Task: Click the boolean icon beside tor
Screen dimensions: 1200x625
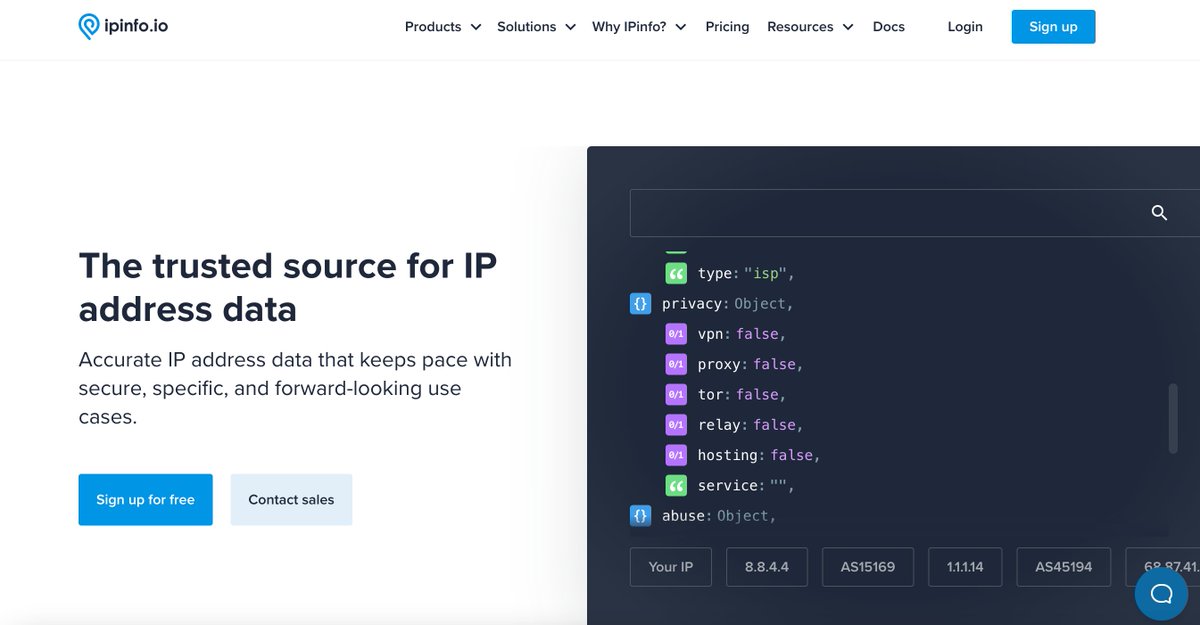Action: 676,394
